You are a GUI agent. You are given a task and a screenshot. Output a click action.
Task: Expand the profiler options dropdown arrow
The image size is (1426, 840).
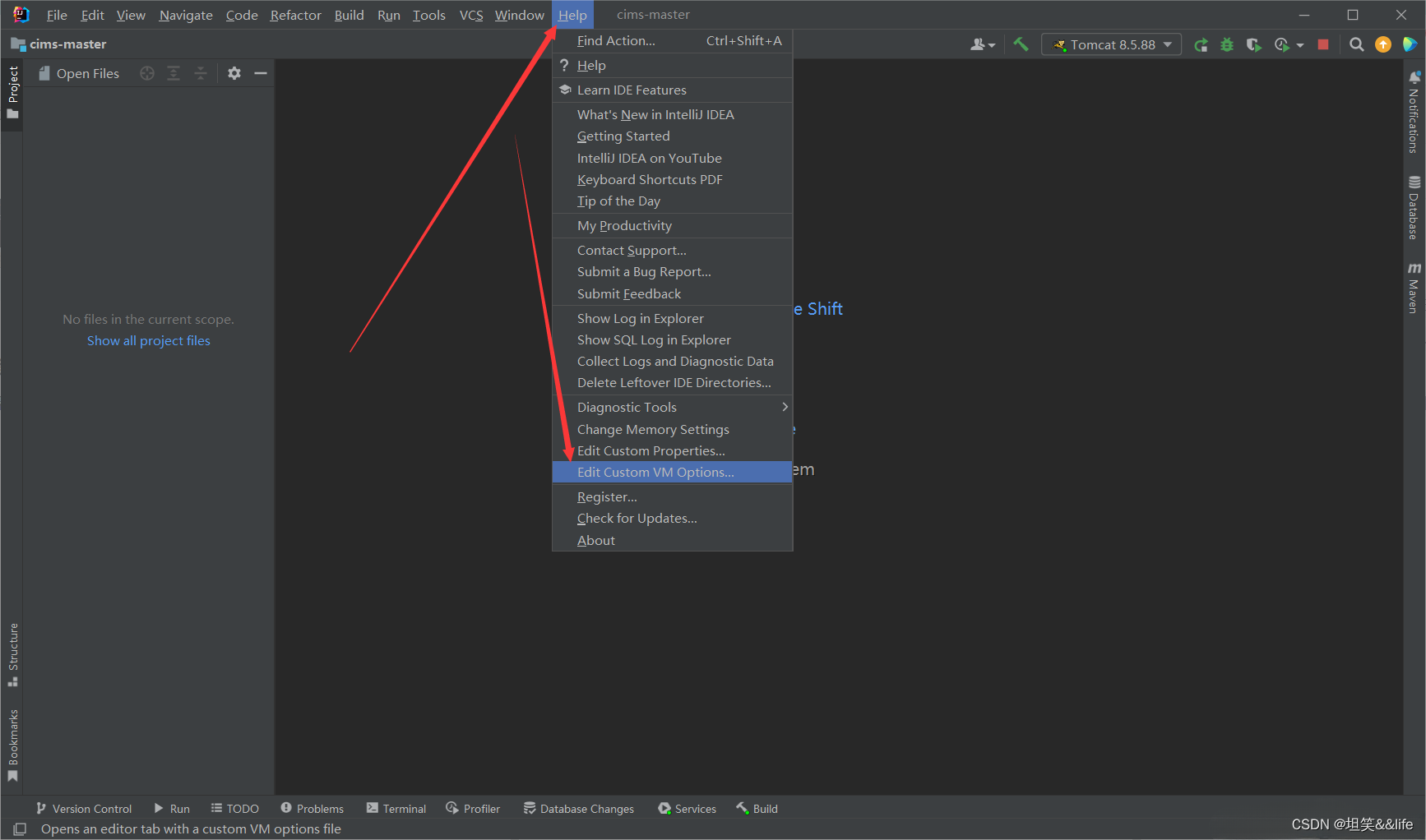pyautogui.click(x=1300, y=45)
